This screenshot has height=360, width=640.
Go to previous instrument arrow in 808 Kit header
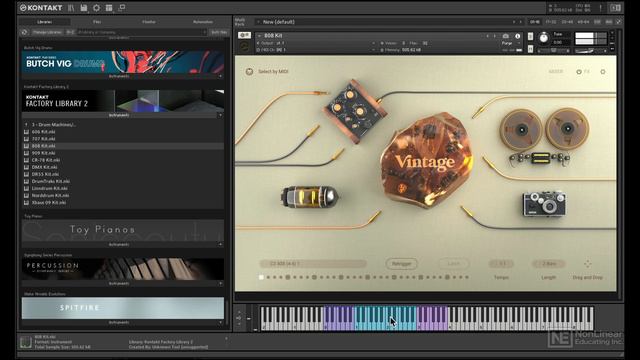pyautogui.click(x=487, y=36)
